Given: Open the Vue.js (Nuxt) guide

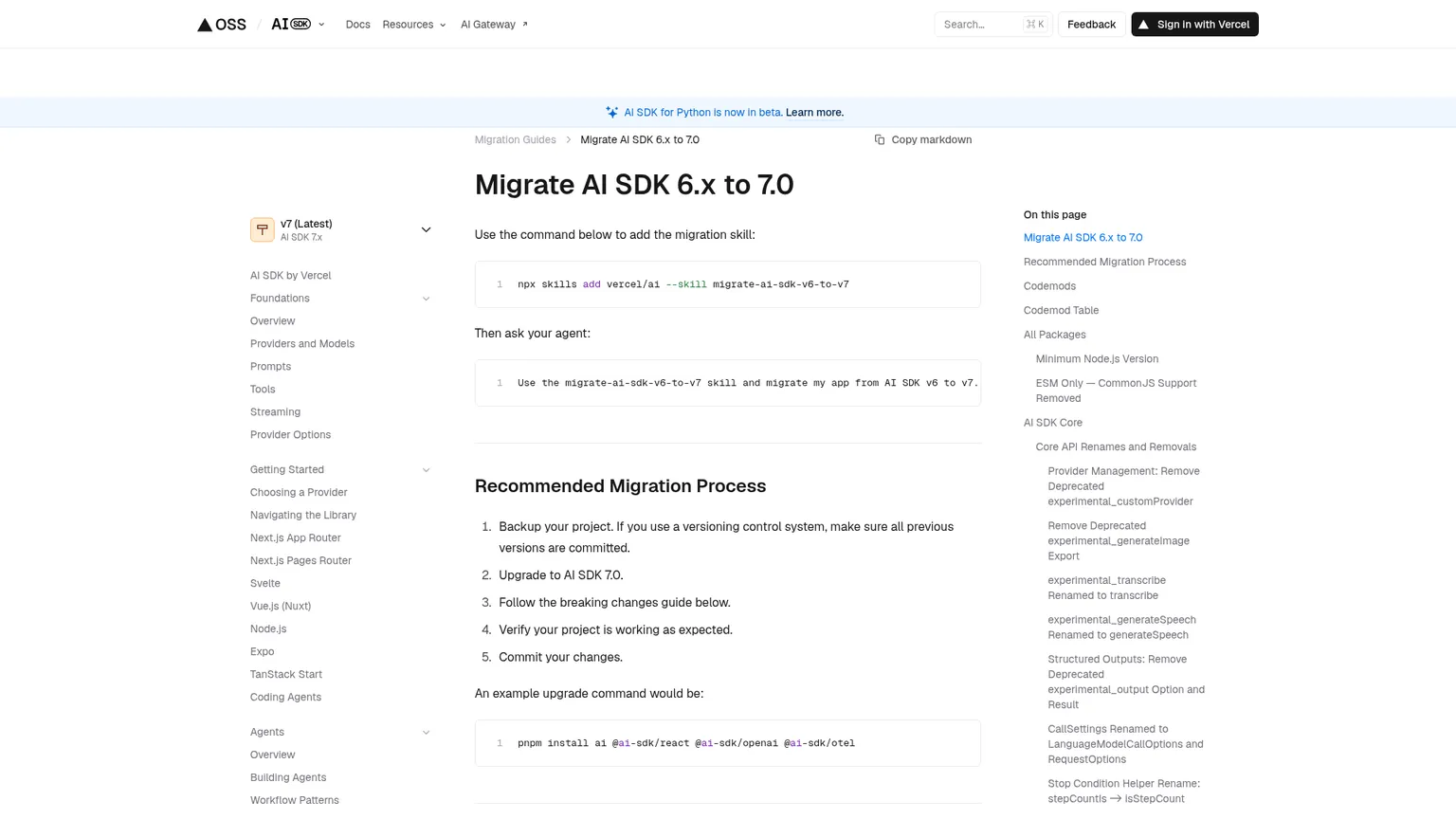Looking at the screenshot, I should 281,607.
